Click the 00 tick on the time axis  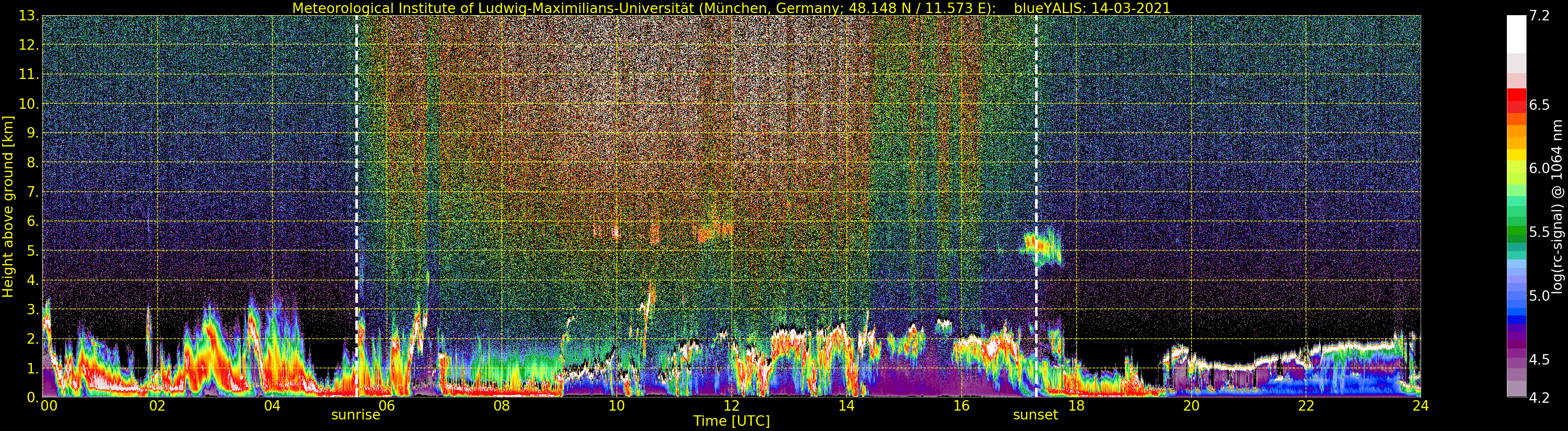coord(49,406)
